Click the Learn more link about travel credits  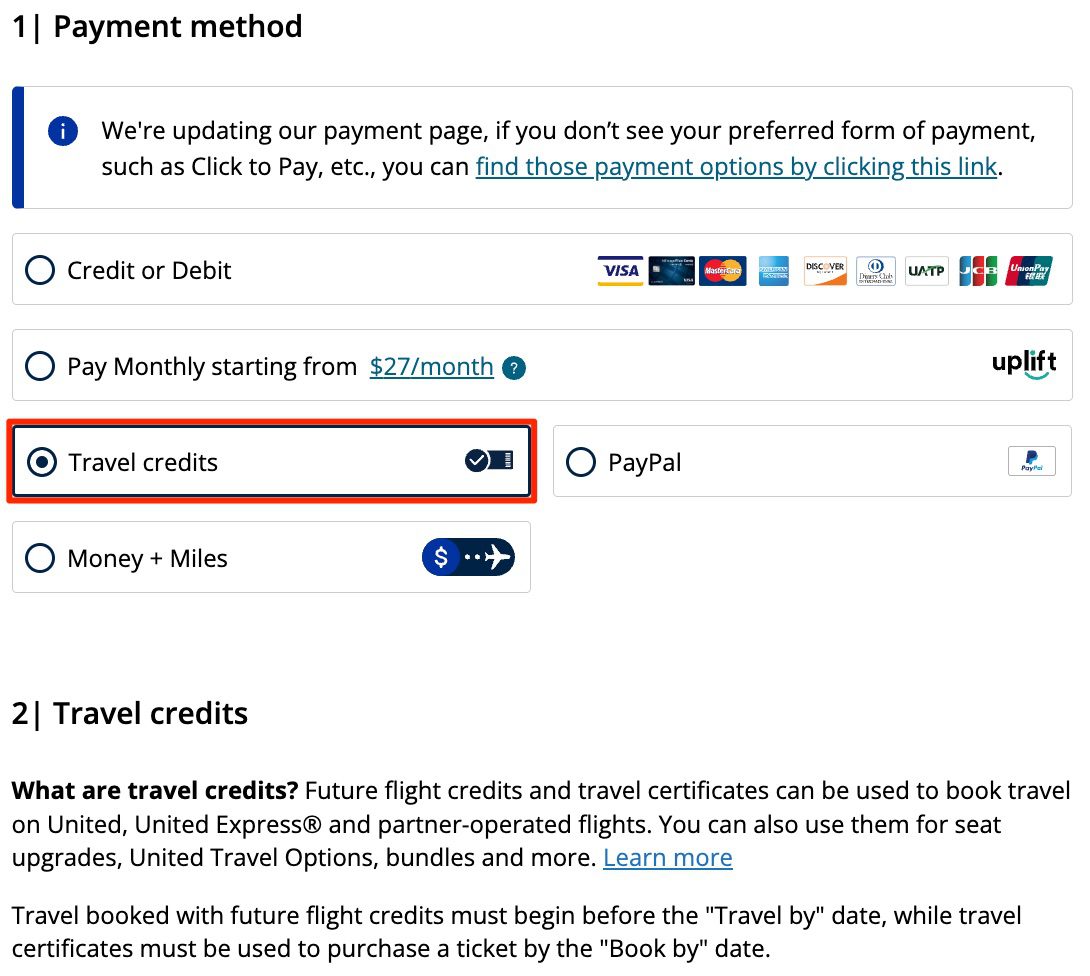[667, 857]
